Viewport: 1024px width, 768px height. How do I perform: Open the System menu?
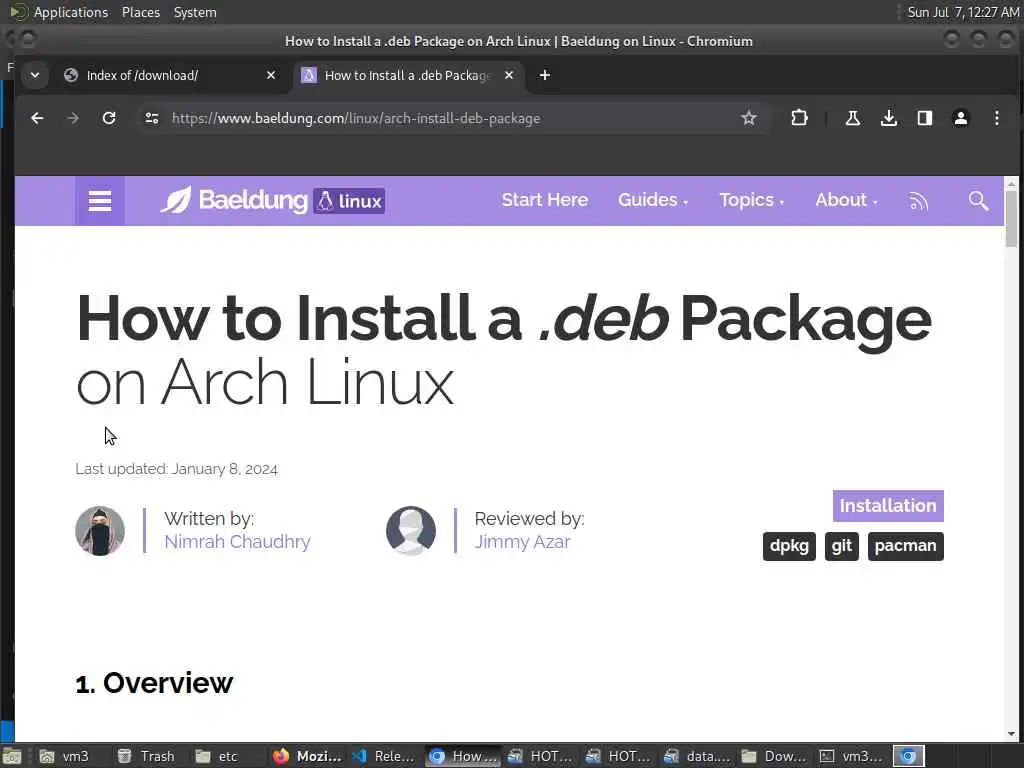pos(195,12)
